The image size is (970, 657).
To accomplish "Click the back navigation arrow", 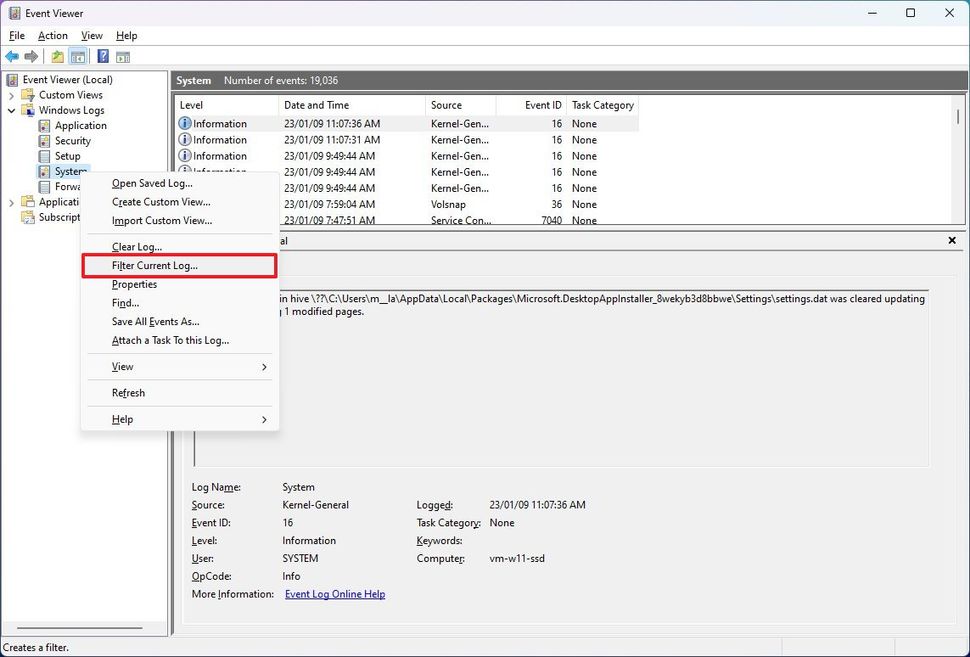I will pos(12,56).
